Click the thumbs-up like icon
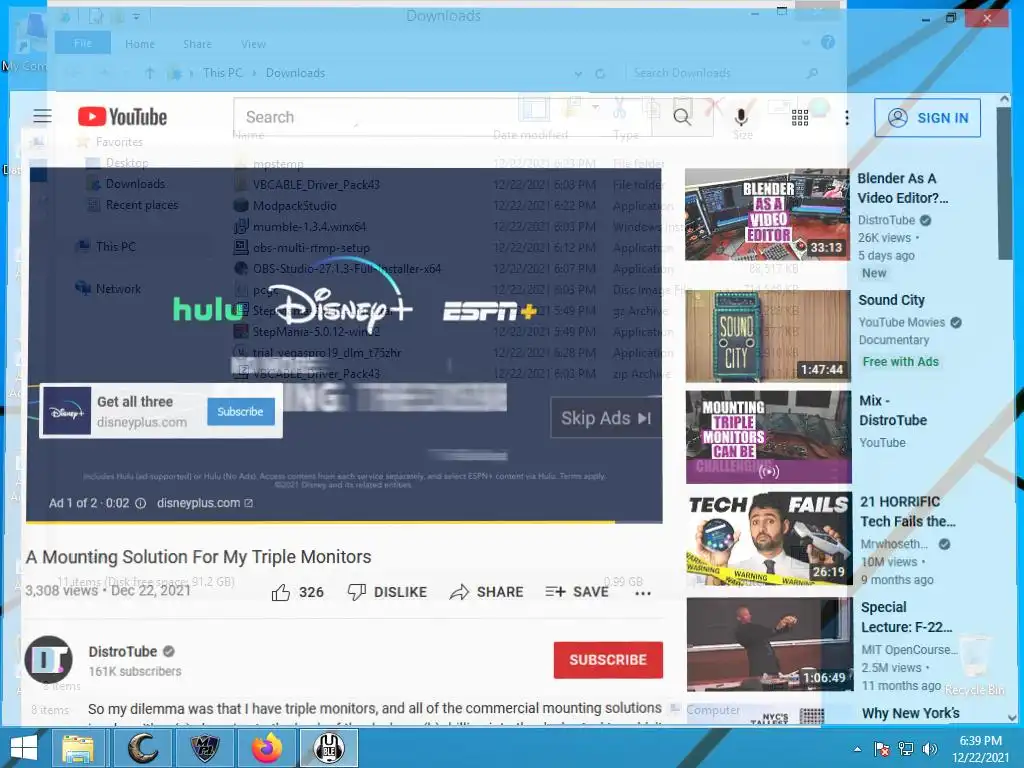Image resolution: width=1024 pixels, height=768 pixels. point(281,592)
